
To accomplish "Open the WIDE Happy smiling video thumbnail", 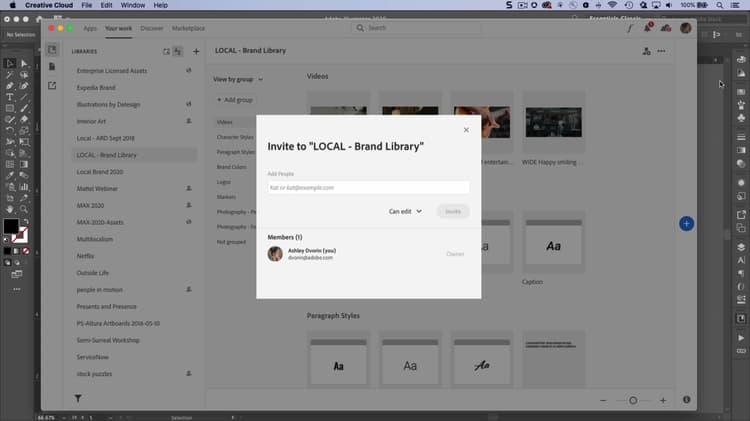I will click(x=553, y=122).
